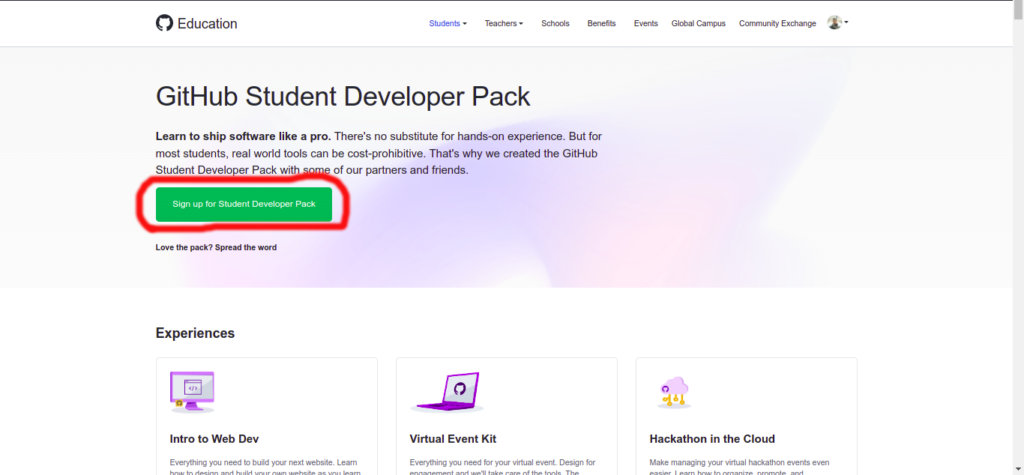Image resolution: width=1024 pixels, height=475 pixels.
Task: Open the Benefits nav item
Action: [x=601, y=23]
